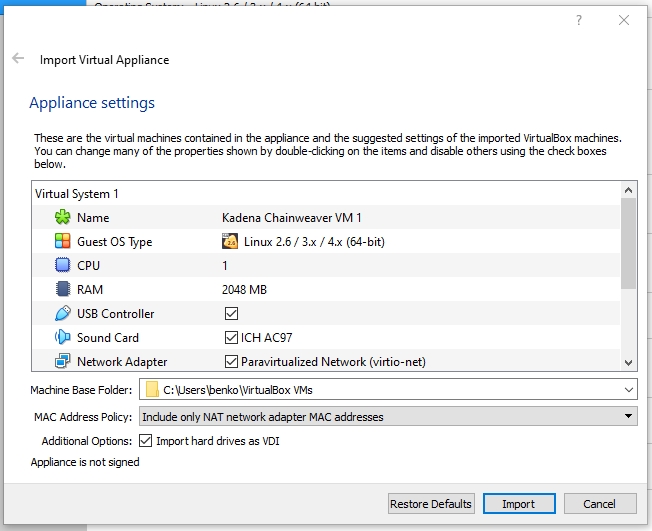Click the question mark help button
652x531 pixels.
579,20
